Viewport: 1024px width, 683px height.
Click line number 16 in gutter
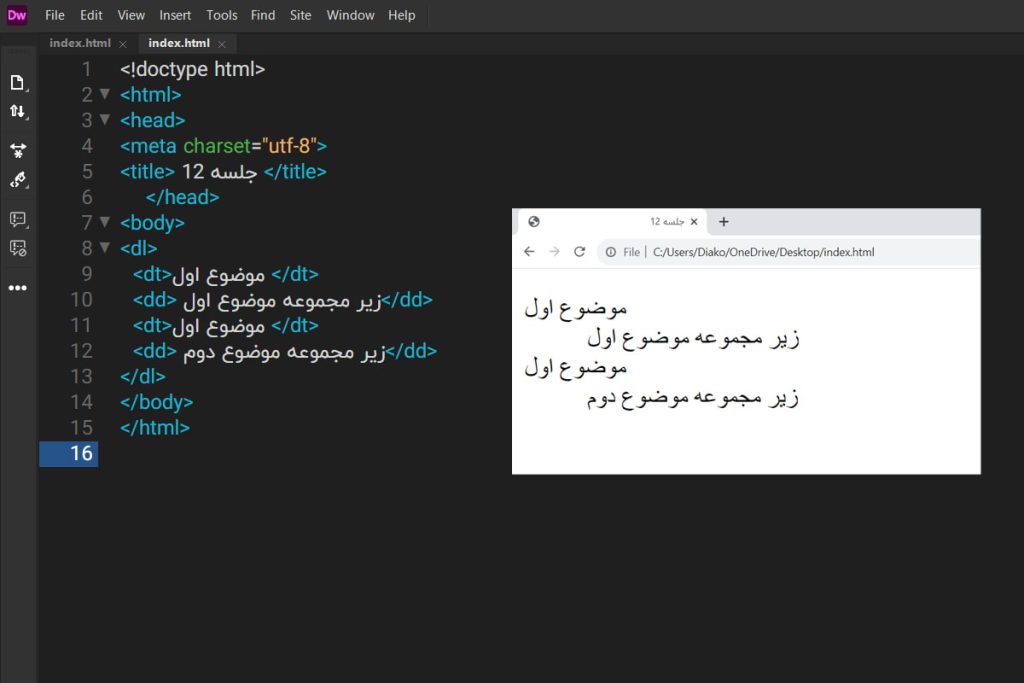[x=81, y=453]
